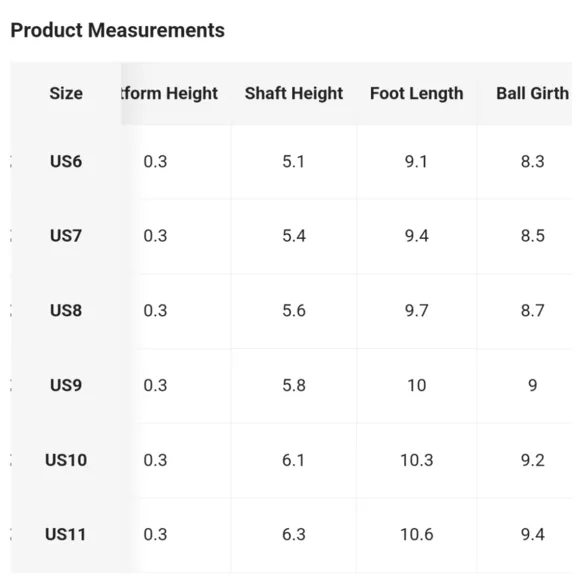
Task: Click the 6.3 shaft height cell
Action: 294,535
